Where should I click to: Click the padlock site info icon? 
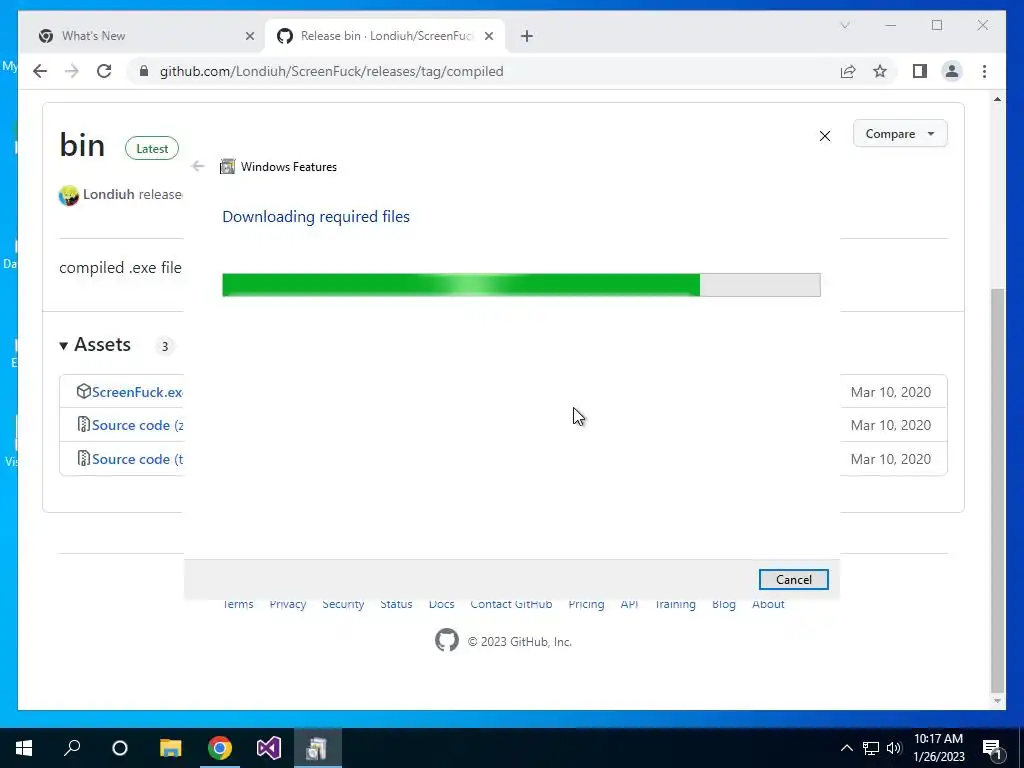coord(144,71)
